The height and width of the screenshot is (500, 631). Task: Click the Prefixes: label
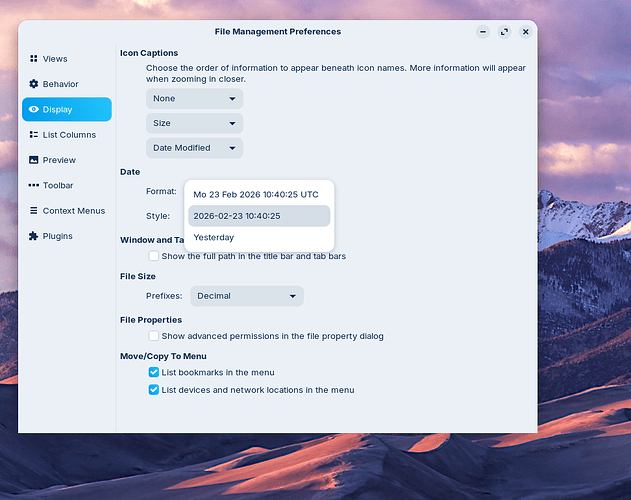click(x=164, y=296)
